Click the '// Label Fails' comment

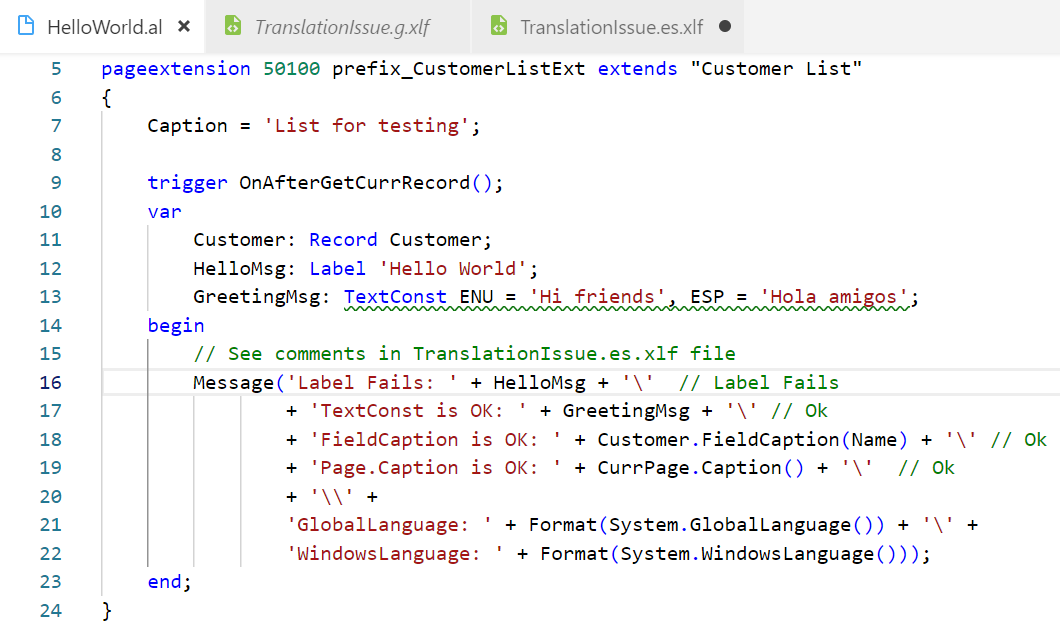[758, 382]
